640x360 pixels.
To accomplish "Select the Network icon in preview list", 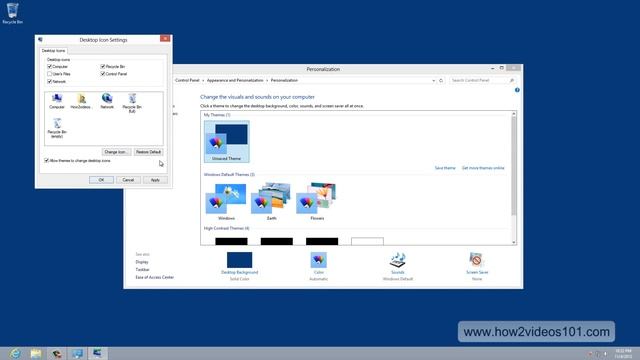I will pyautogui.click(x=107, y=101).
